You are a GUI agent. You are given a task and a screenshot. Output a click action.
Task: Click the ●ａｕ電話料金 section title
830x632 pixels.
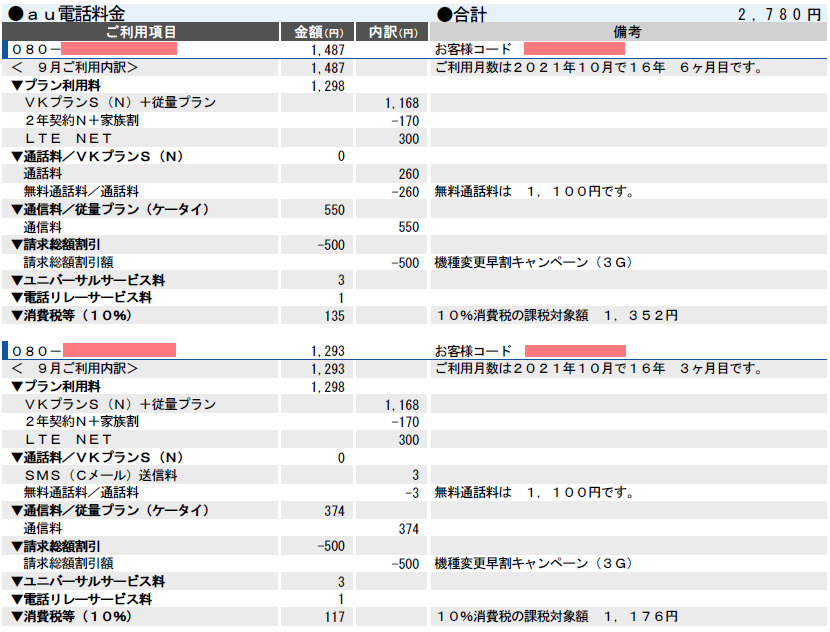click(67, 13)
